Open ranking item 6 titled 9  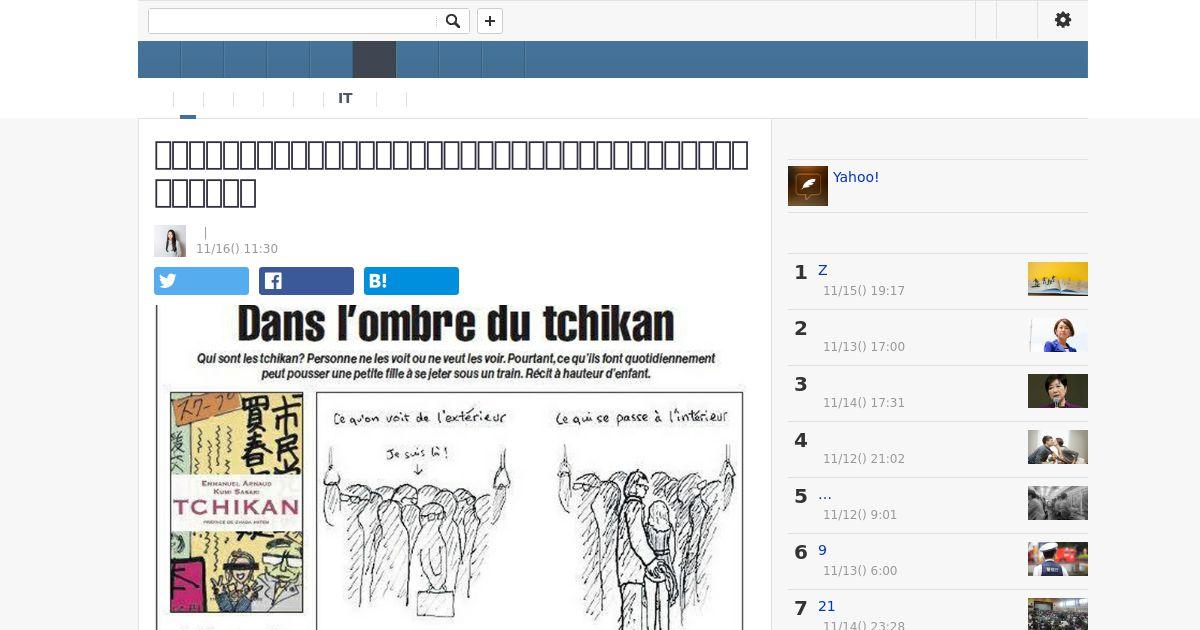coord(823,550)
